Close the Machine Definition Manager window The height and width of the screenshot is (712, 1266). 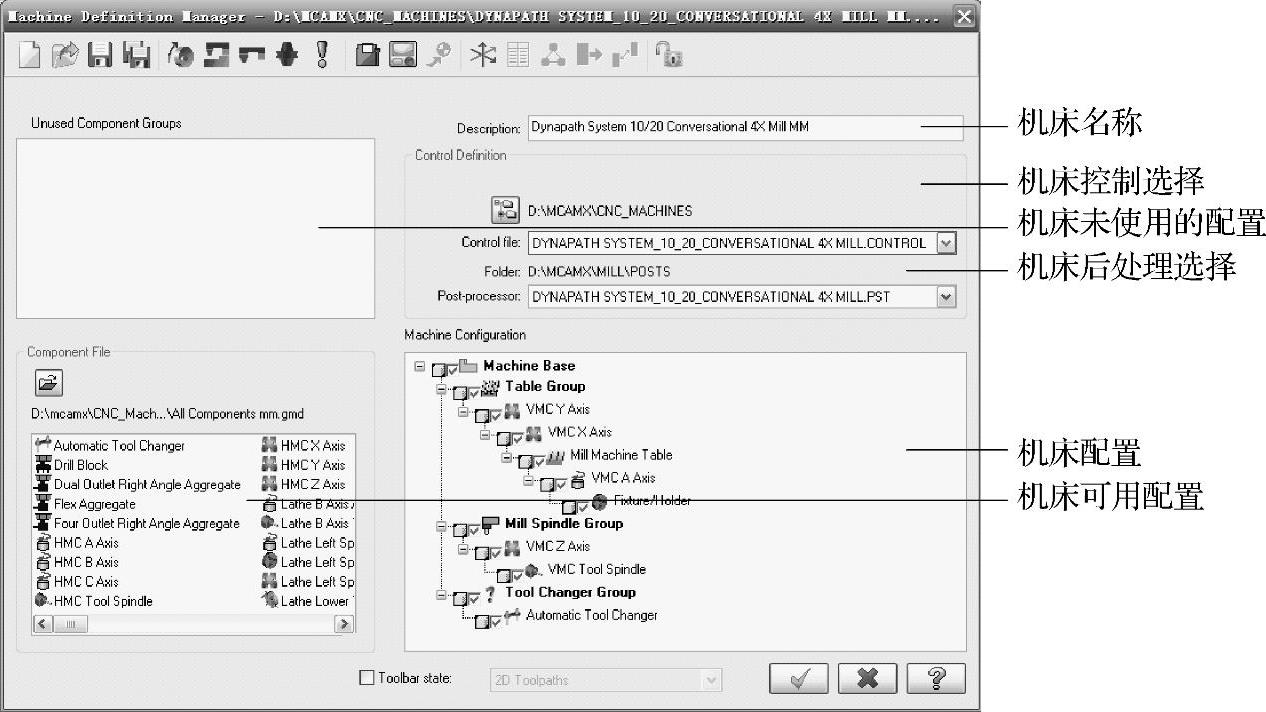(962, 15)
